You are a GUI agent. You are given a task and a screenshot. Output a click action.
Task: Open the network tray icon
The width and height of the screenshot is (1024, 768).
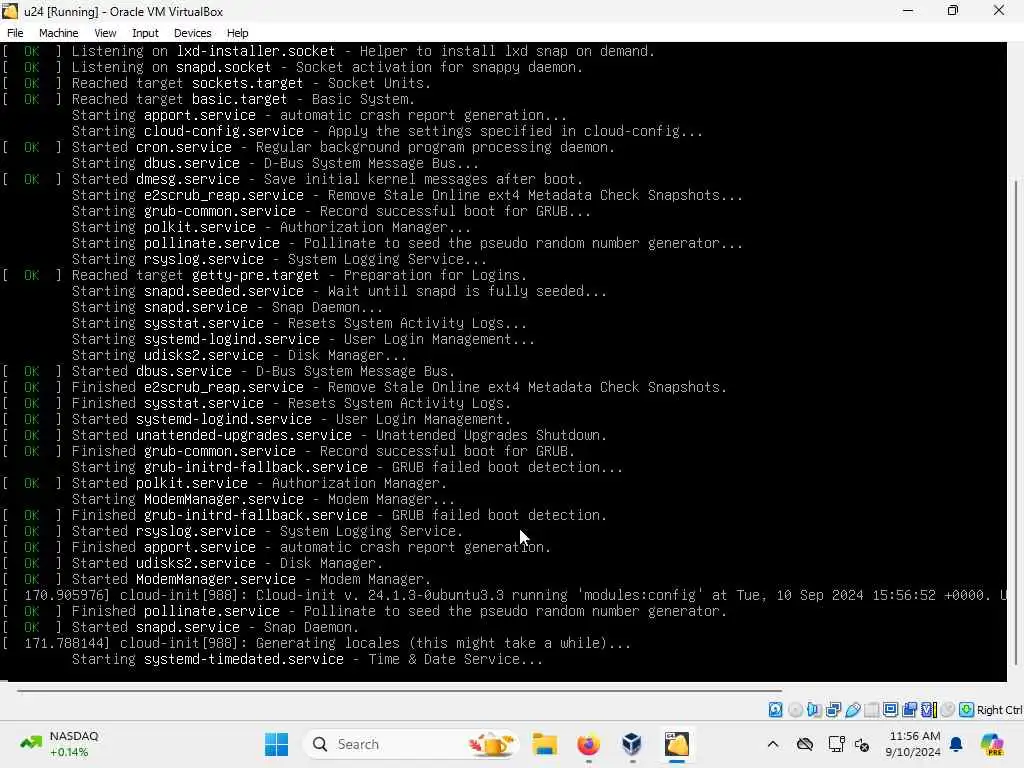click(835, 744)
